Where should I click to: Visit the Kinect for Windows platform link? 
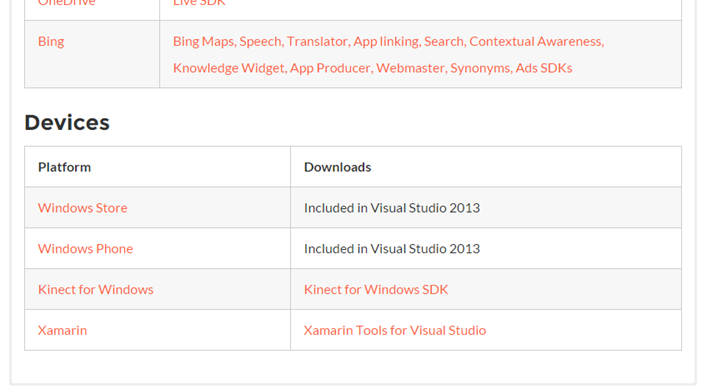(96, 289)
